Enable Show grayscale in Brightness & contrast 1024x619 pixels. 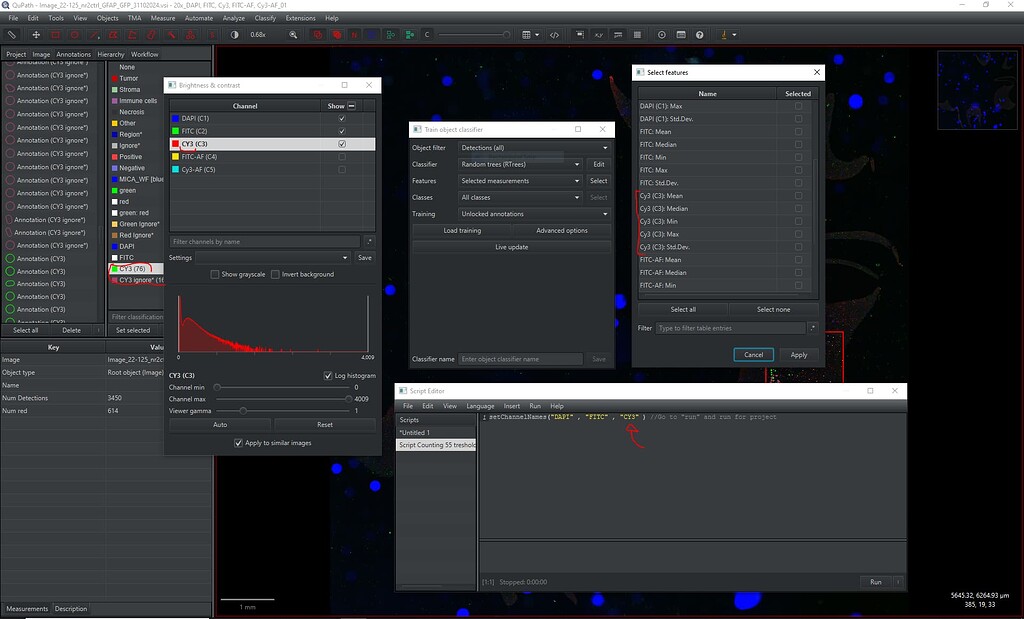tap(215, 274)
